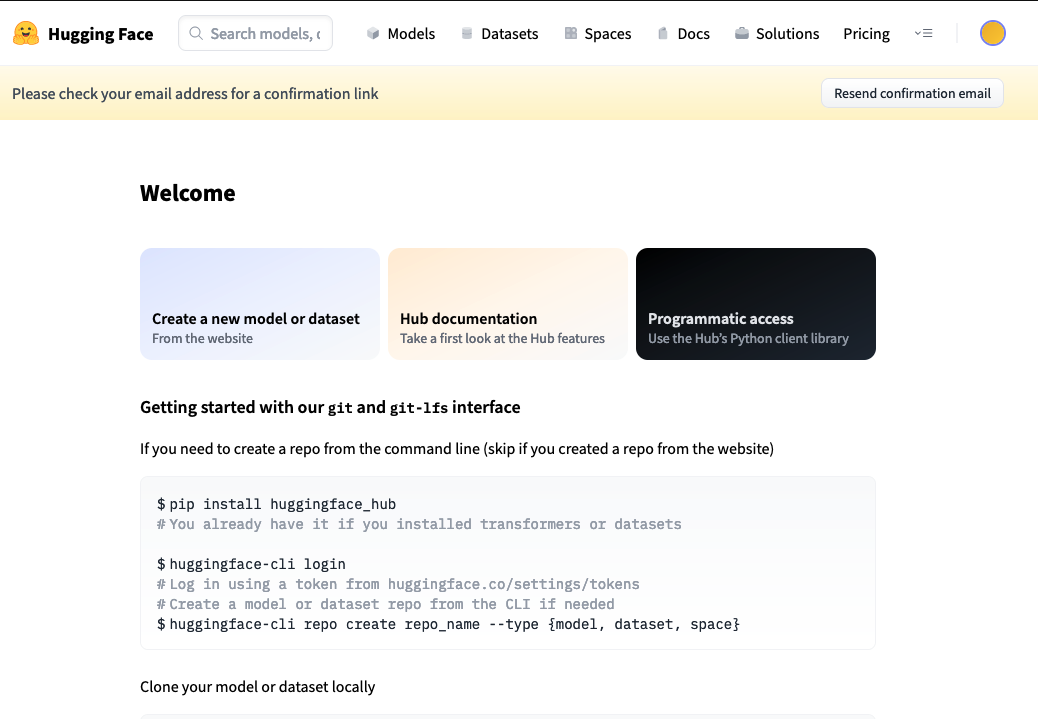Select Docs in the navigation bar
The height and width of the screenshot is (719, 1038).
[x=692, y=33]
